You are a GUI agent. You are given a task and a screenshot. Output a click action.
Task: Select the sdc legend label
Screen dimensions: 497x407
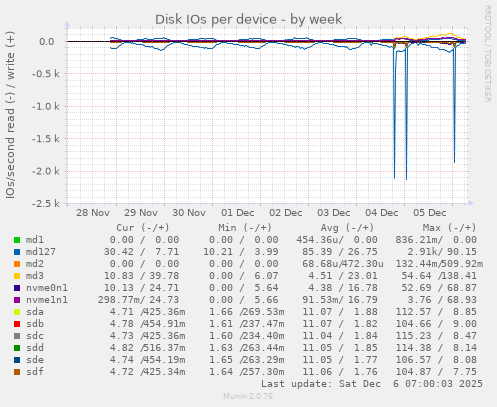click(x=35, y=336)
